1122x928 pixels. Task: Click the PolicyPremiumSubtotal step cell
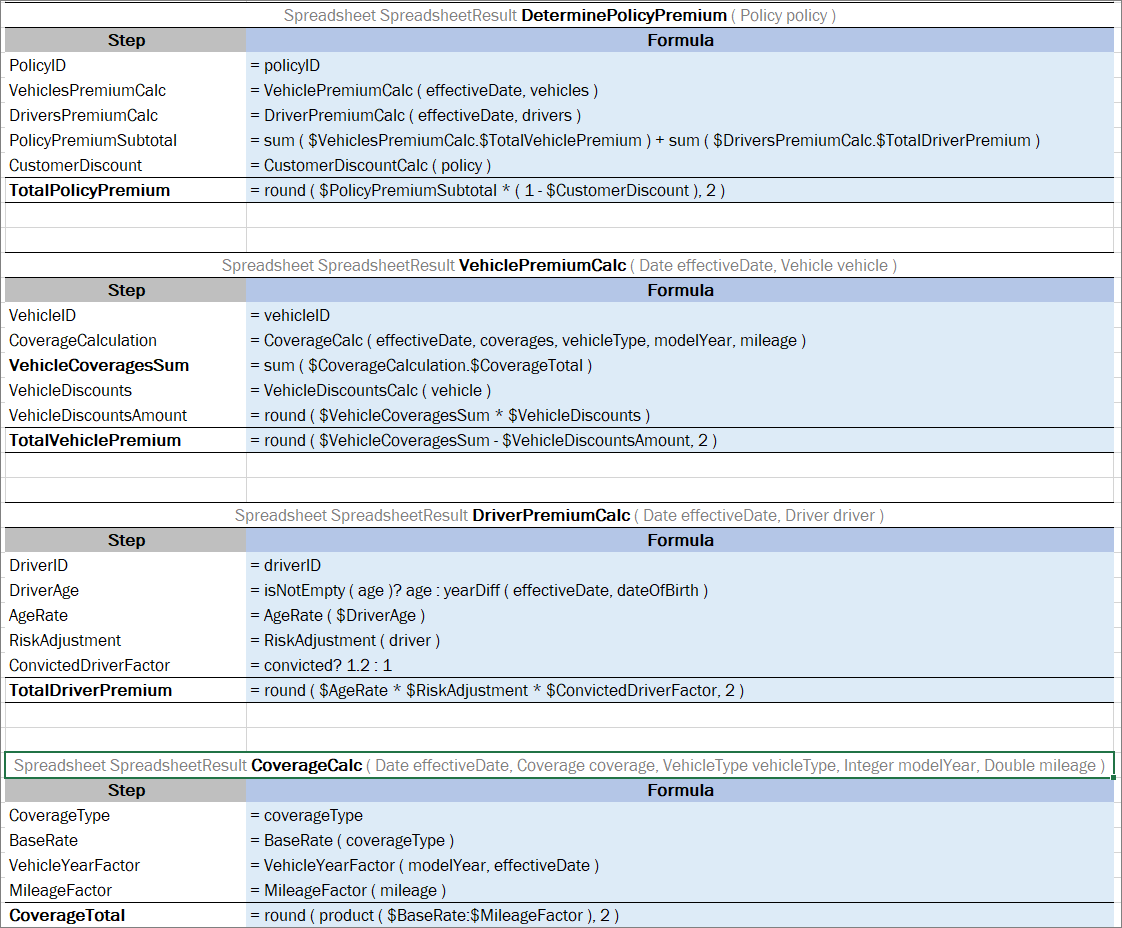(x=125, y=140)
